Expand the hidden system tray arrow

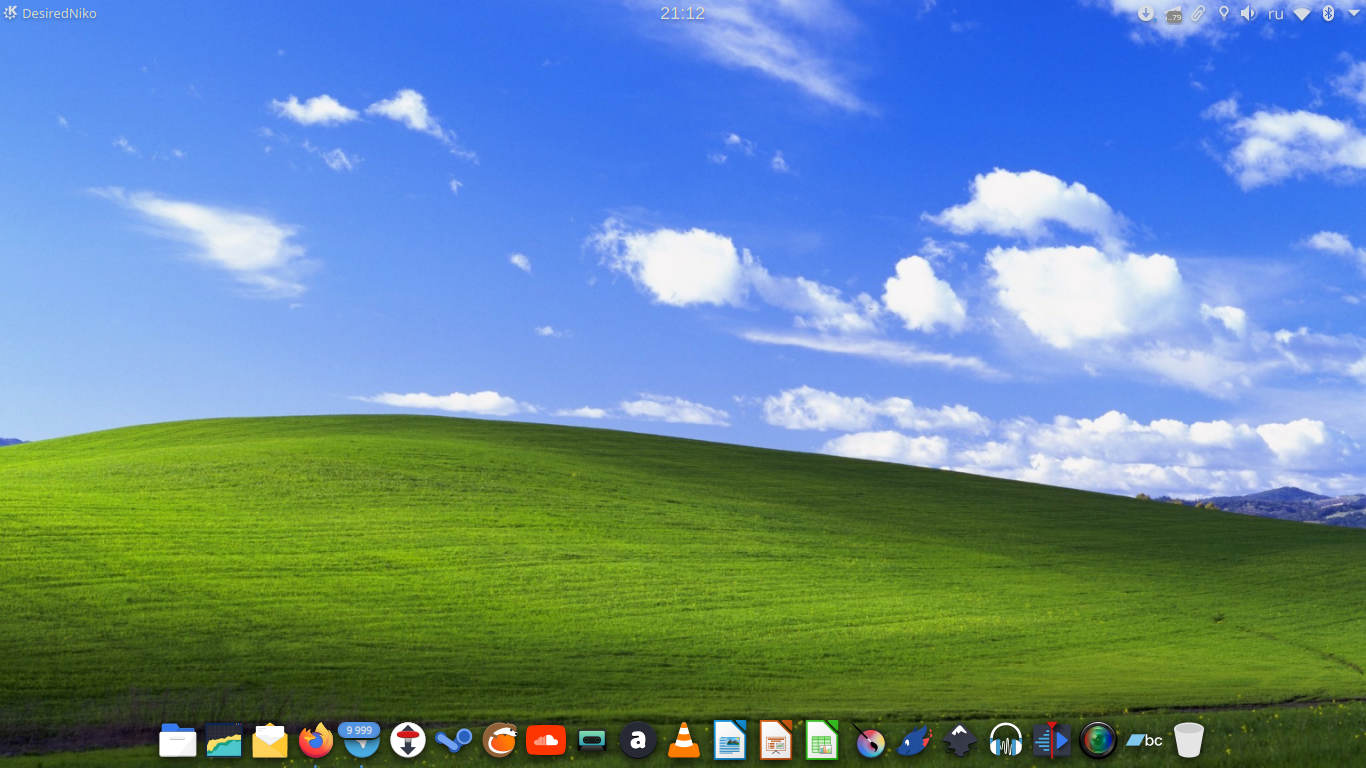click(x=1353, y=13)
